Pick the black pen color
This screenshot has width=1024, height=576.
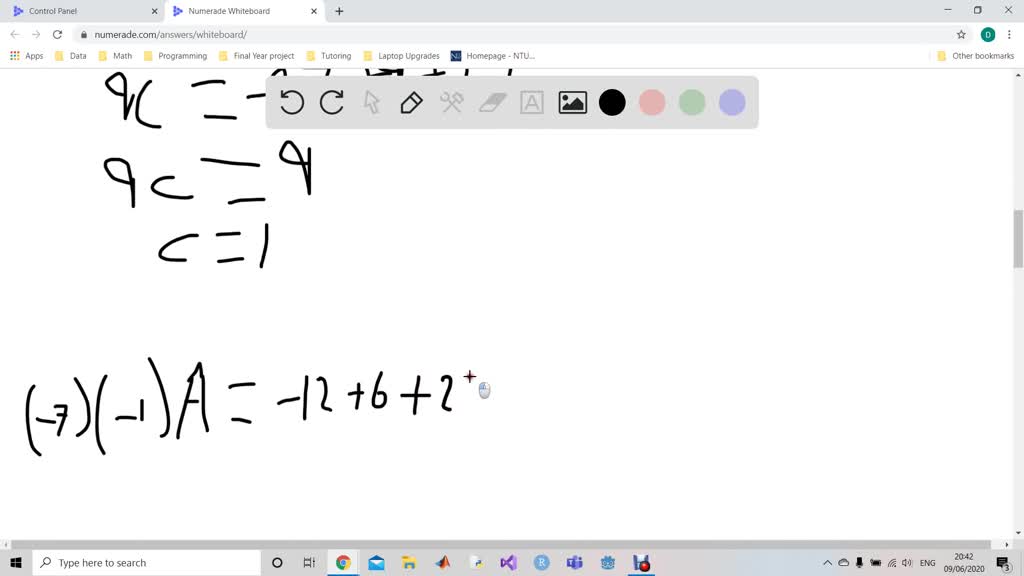612,102
